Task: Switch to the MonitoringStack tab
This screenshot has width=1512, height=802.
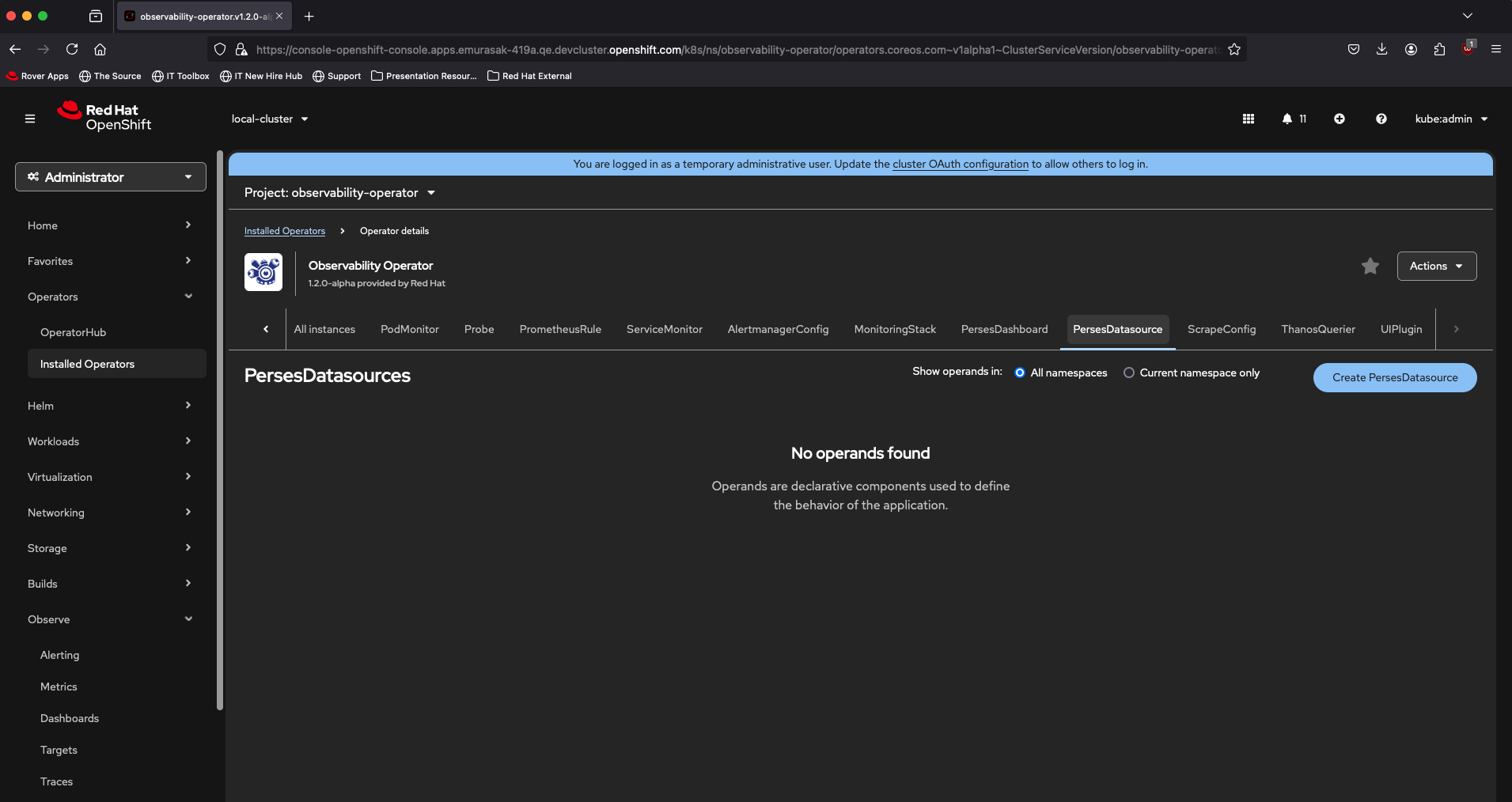Action: (895, 329)
